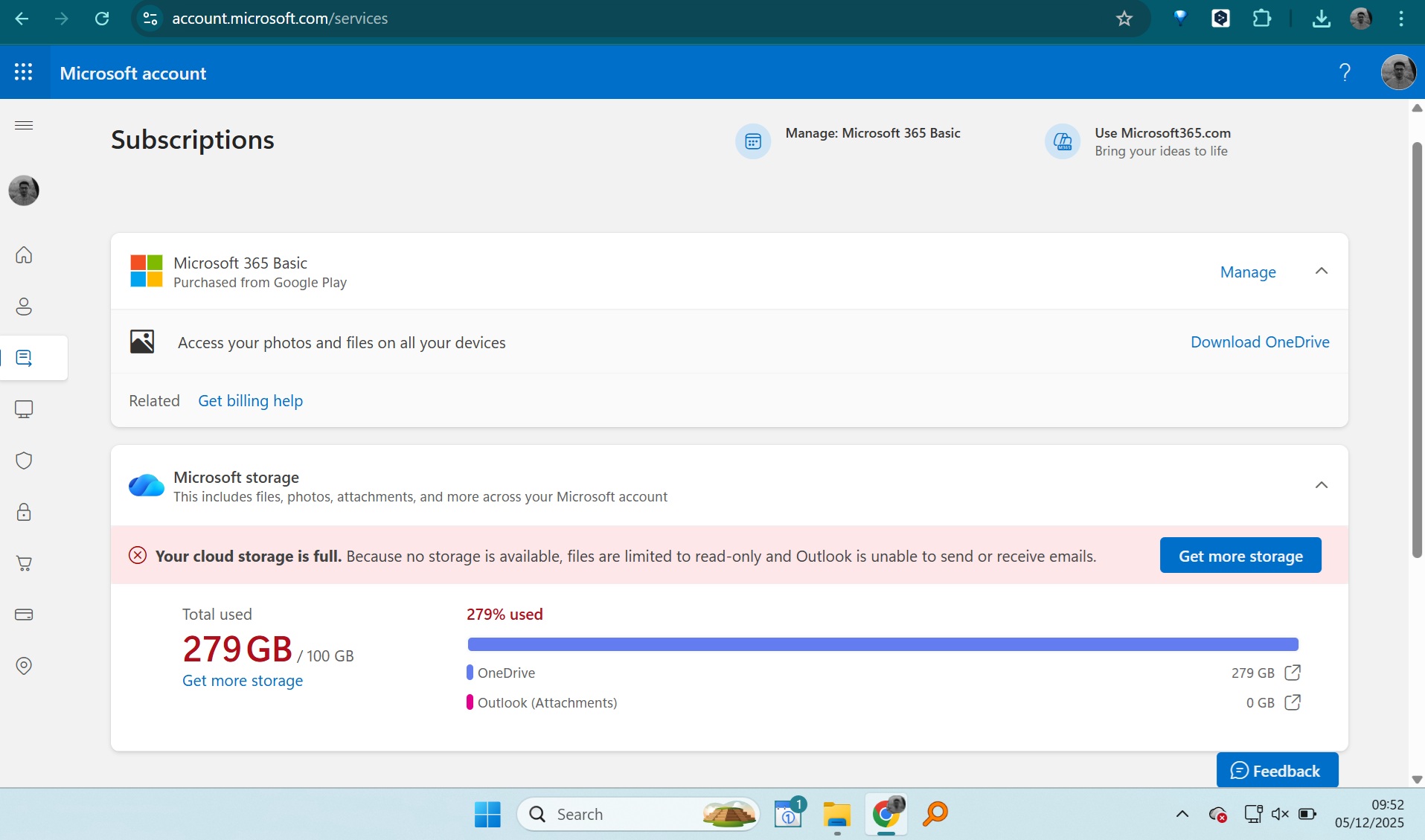Open the Help question mark
1425x840 pixels.
1345,72
